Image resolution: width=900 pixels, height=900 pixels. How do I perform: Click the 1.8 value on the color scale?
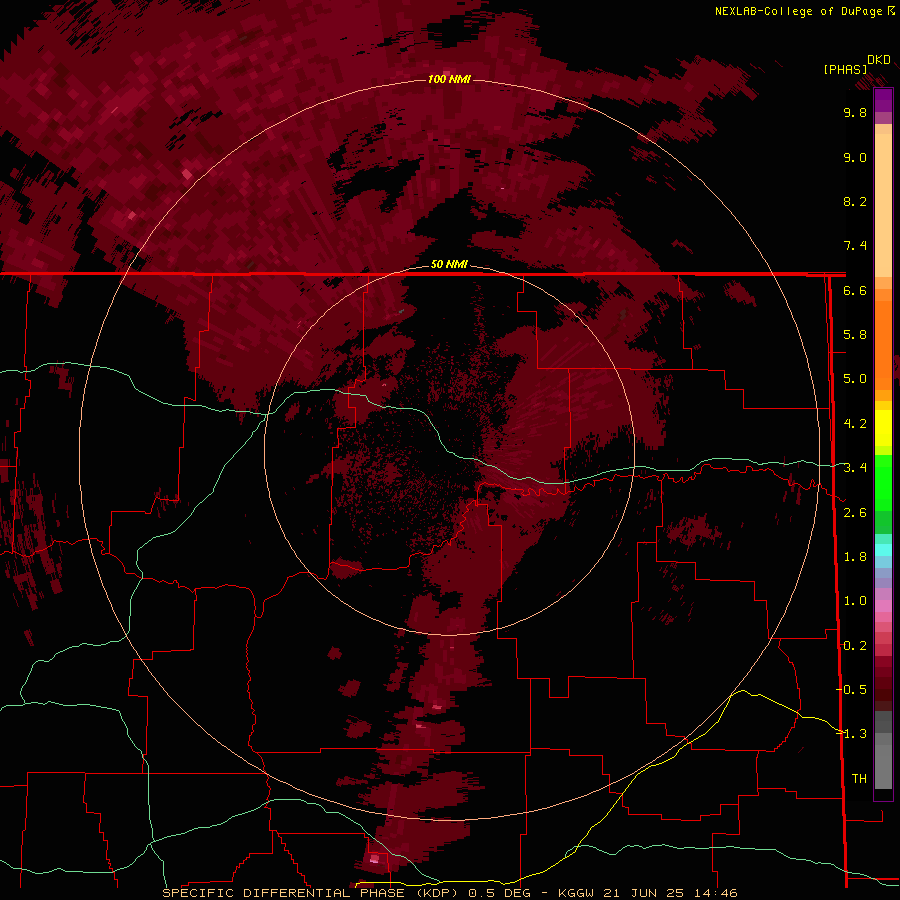[x=855, y=557]
